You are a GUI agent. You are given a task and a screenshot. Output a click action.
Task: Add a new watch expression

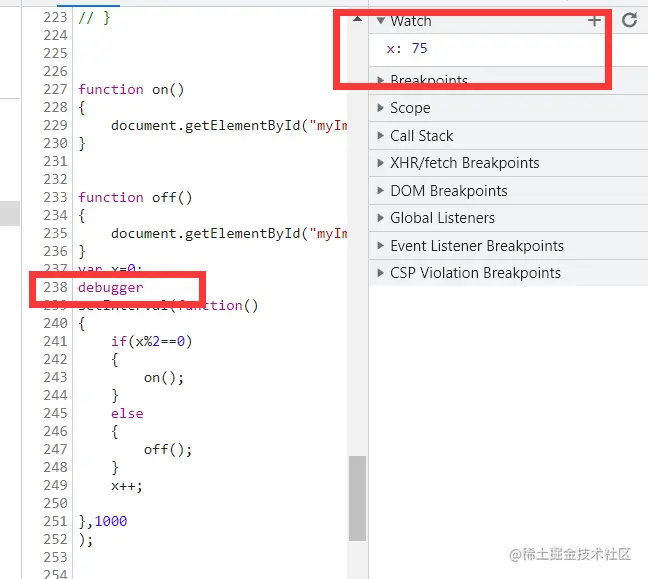594,20
